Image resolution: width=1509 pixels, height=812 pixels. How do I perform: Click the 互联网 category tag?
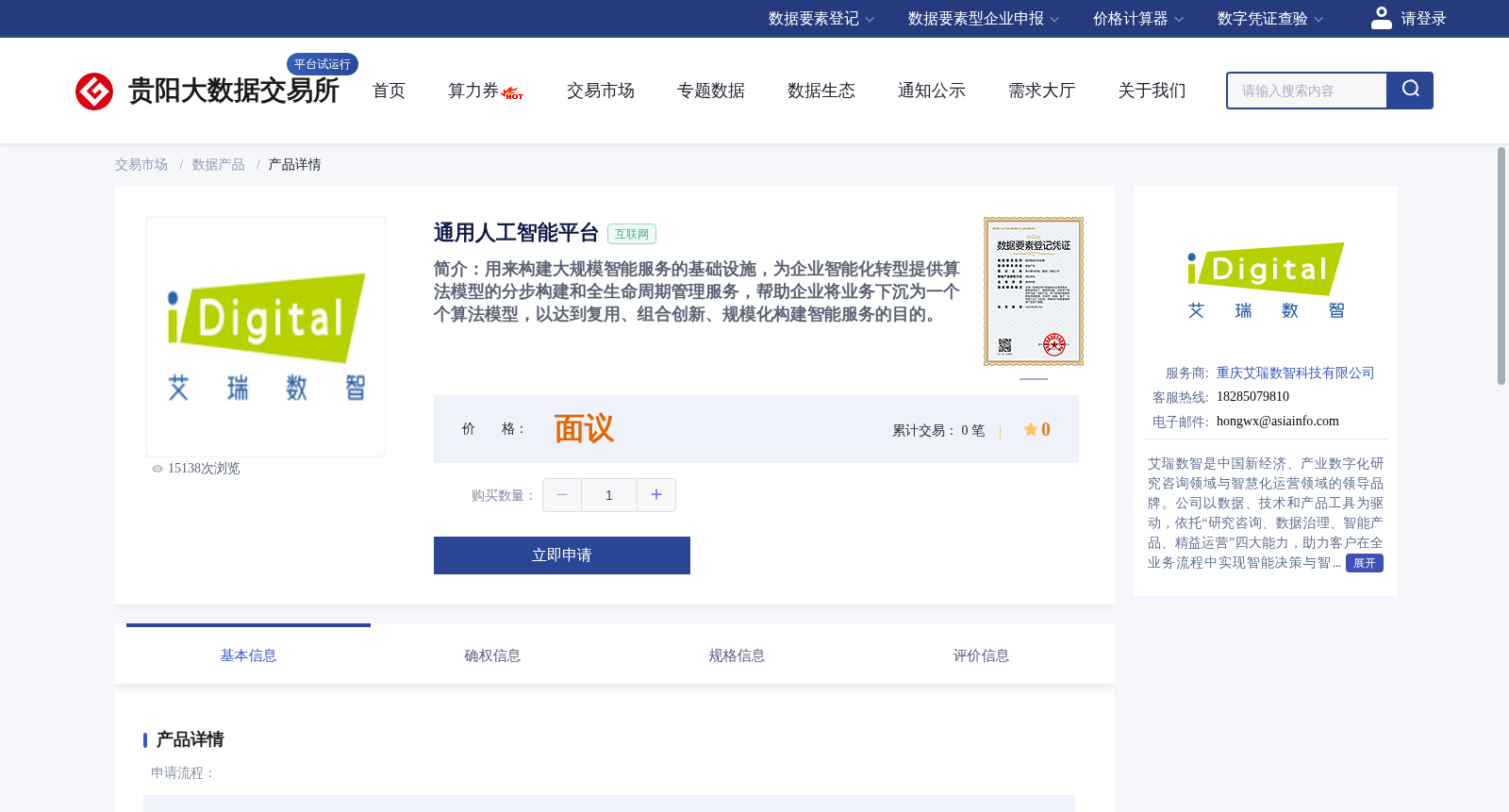[632, 234]
